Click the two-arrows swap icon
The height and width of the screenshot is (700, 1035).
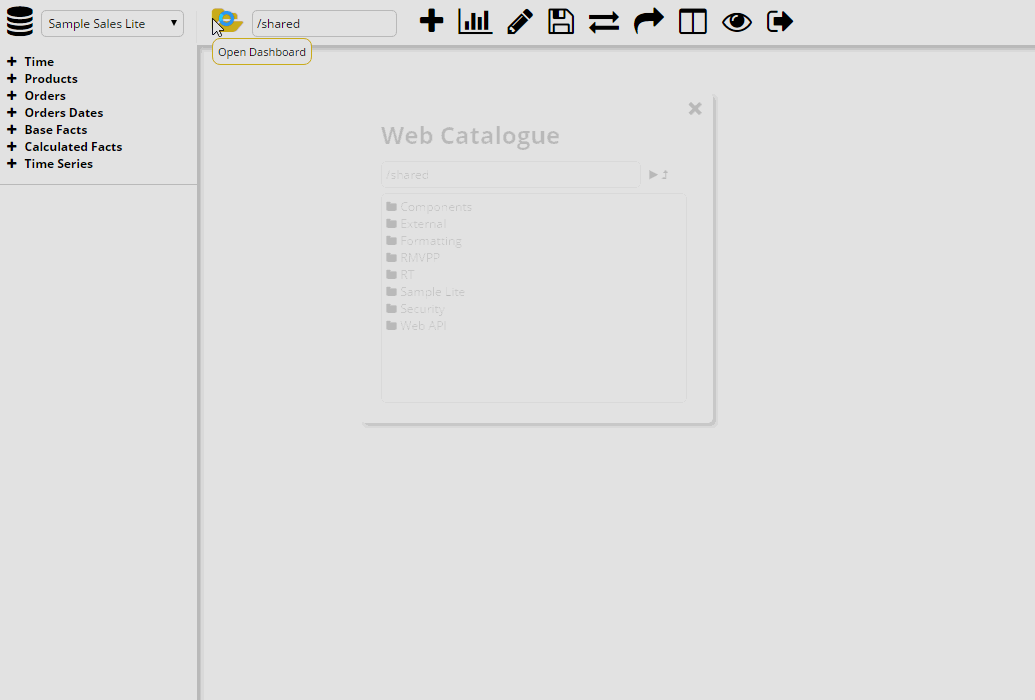pyautogui.click(x=604, y=22)
